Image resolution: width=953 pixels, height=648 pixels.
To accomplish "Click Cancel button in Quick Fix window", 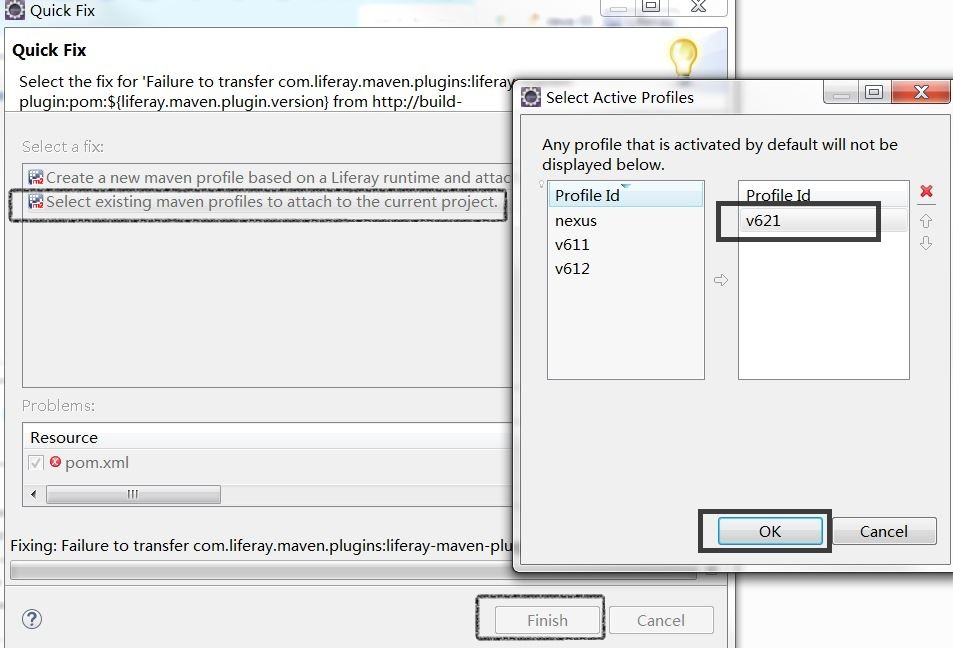I will pos(661,620).
